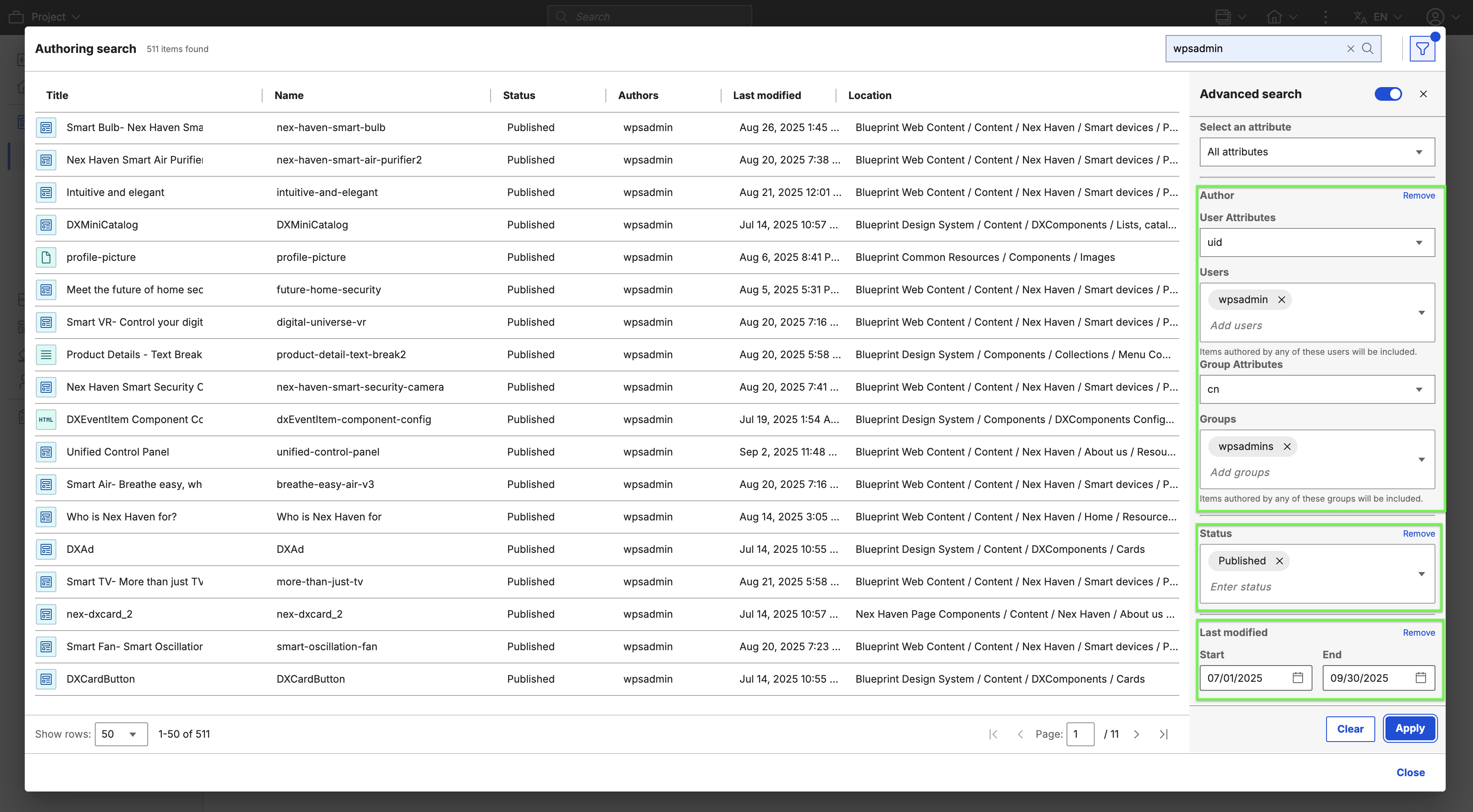
Task: Open the All attributes dropdown
Action: [x=1316, y=152]
